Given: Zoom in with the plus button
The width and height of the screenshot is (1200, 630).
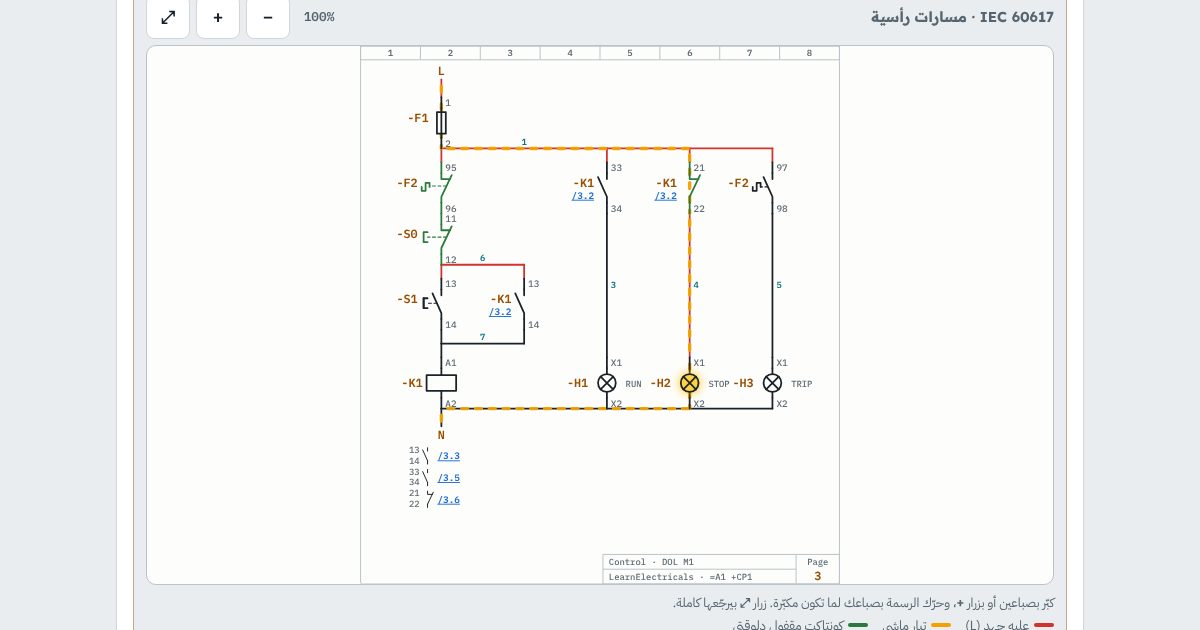Looking at the screenshot, I should (x=218, y=17).
